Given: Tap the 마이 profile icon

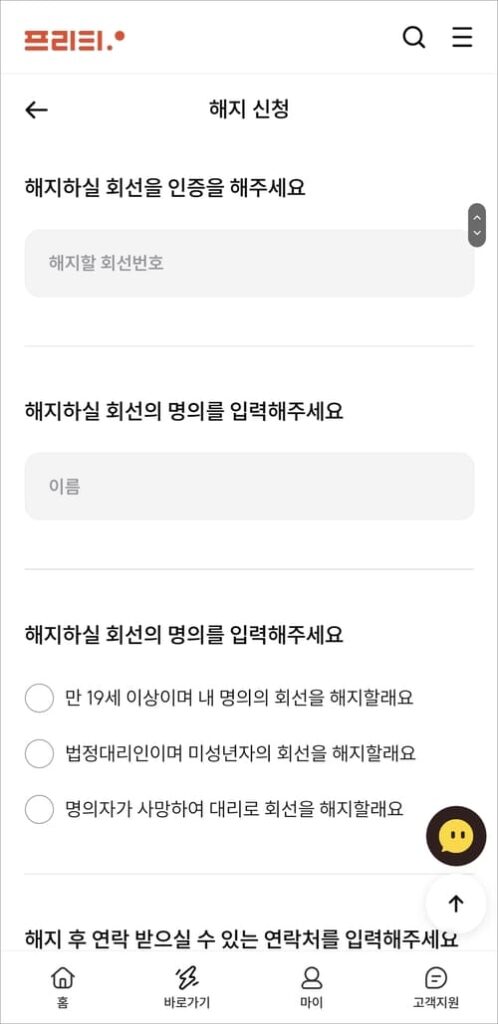Looking at the screenshot, I should point(311,977).
